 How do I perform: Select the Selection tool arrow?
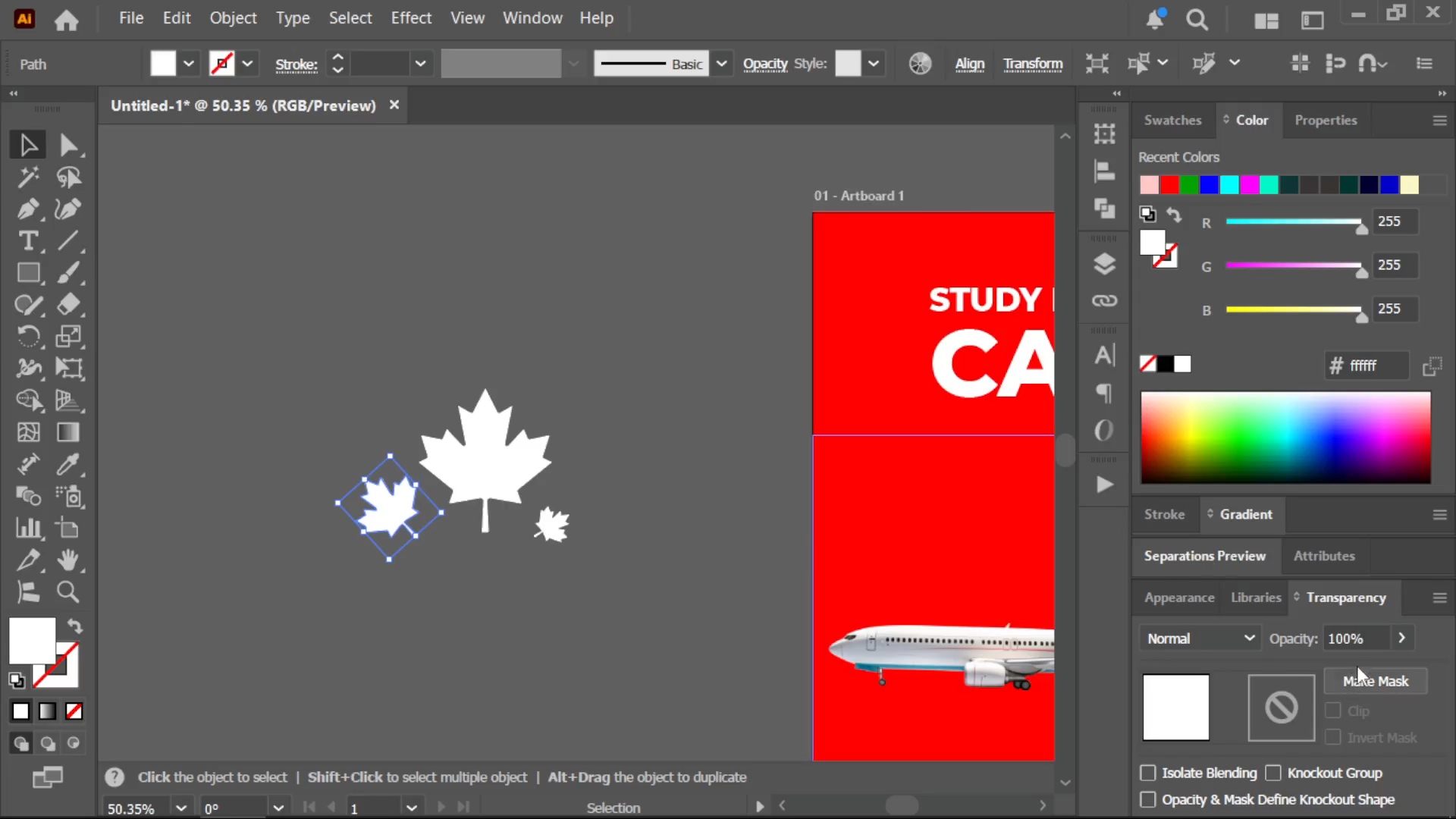point(28,145)
